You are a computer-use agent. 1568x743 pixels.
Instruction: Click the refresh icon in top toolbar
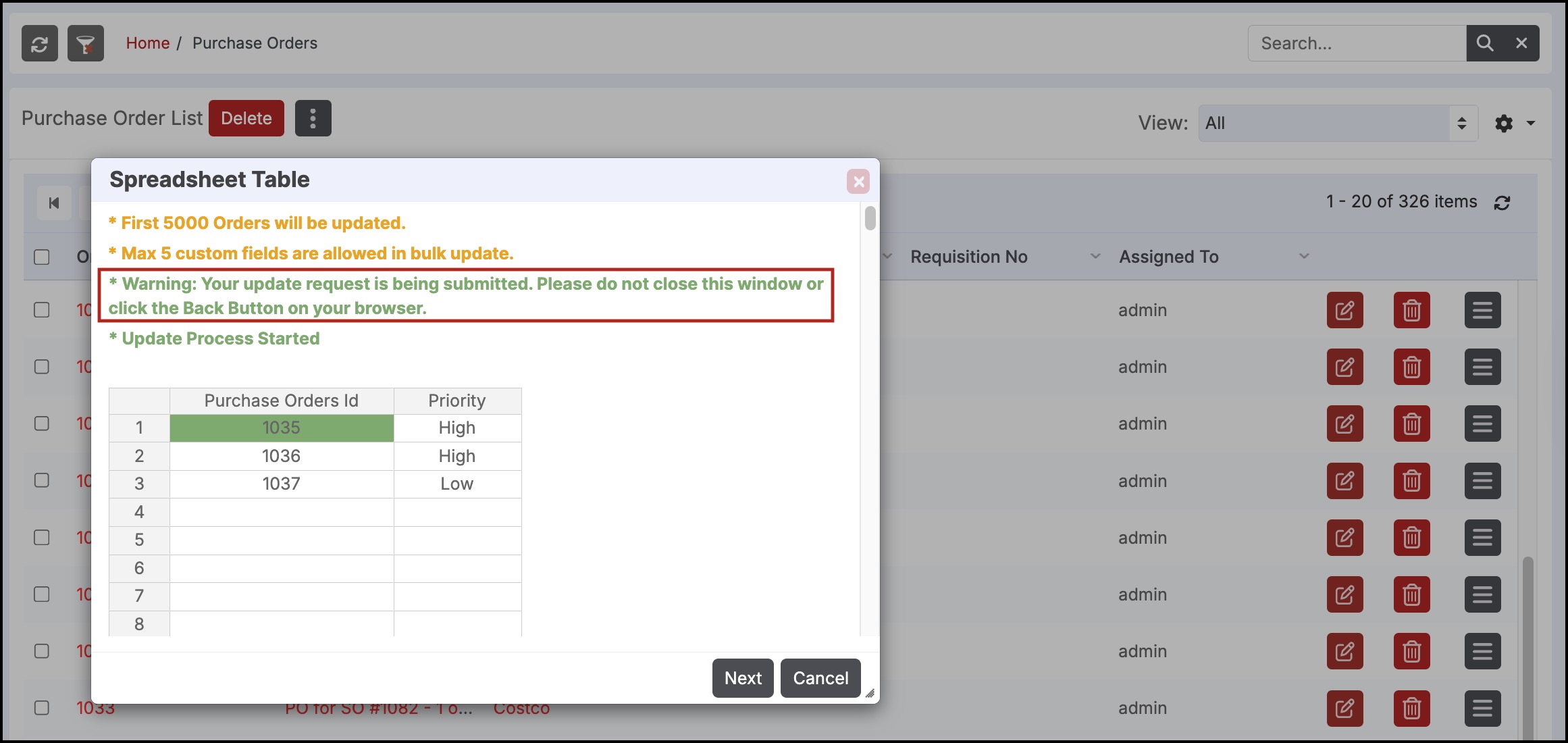[x=39, y=44]
